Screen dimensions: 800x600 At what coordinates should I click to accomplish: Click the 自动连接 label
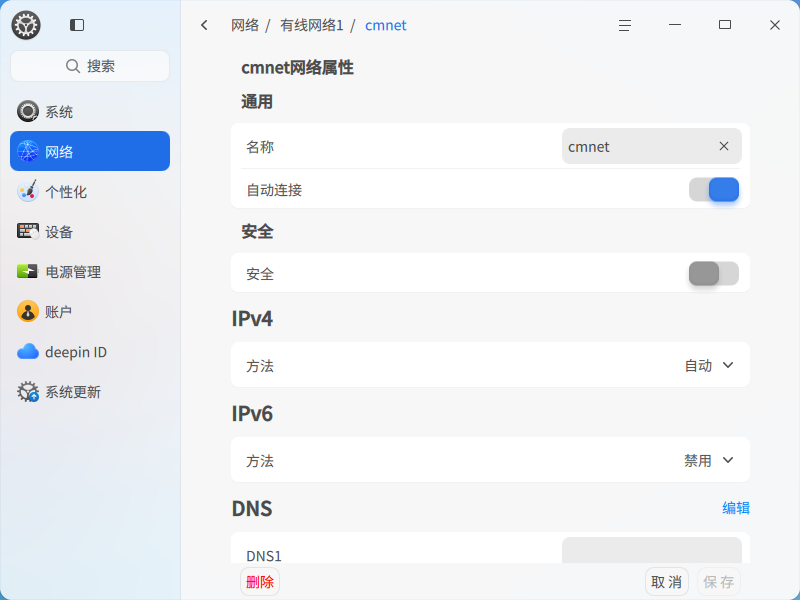pyautogui.click(x=274, y=190)
